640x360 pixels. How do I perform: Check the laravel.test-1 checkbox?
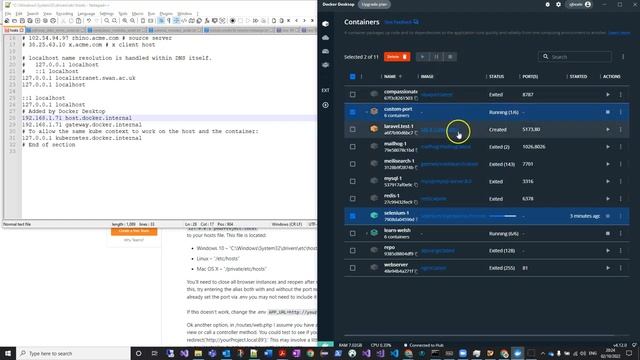(353, 129)
